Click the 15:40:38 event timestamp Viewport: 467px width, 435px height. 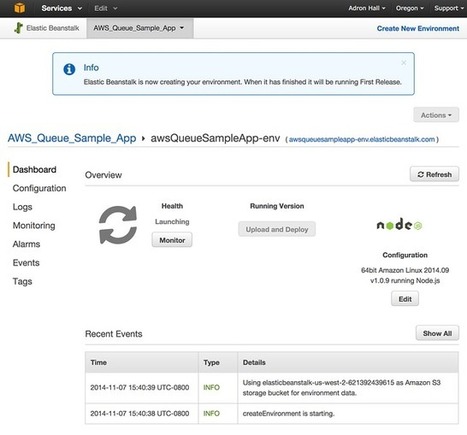click(140, 413)
